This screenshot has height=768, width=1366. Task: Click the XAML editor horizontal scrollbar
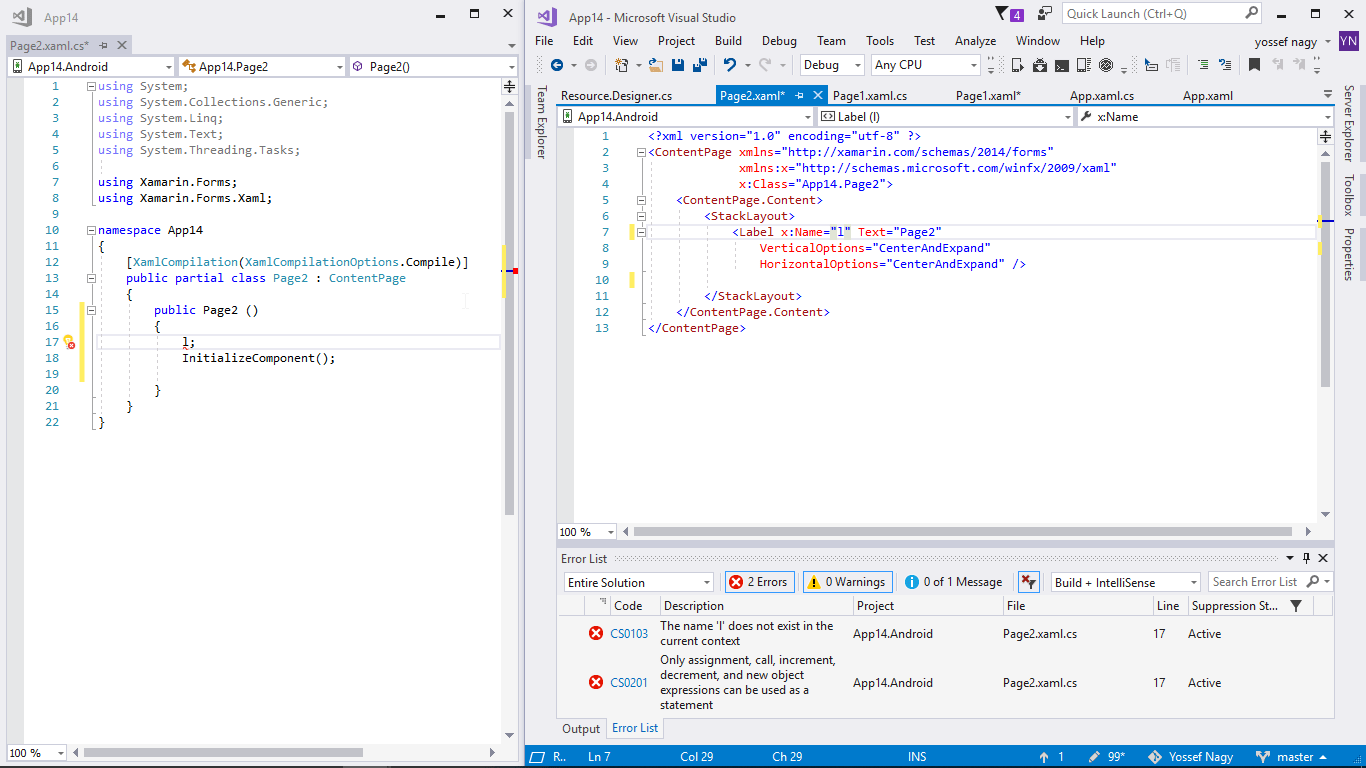click(x=965, y=532)
